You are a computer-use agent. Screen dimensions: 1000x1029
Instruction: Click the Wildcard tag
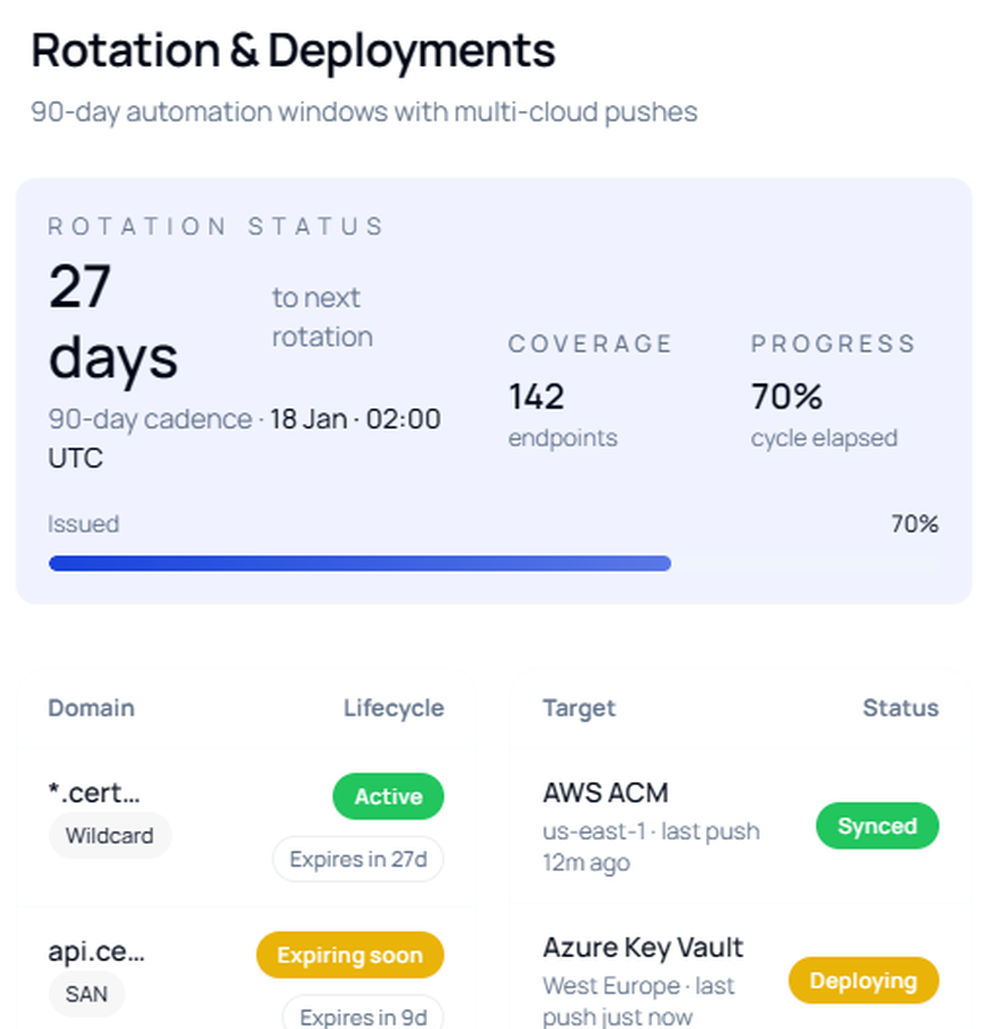(110, 836)
